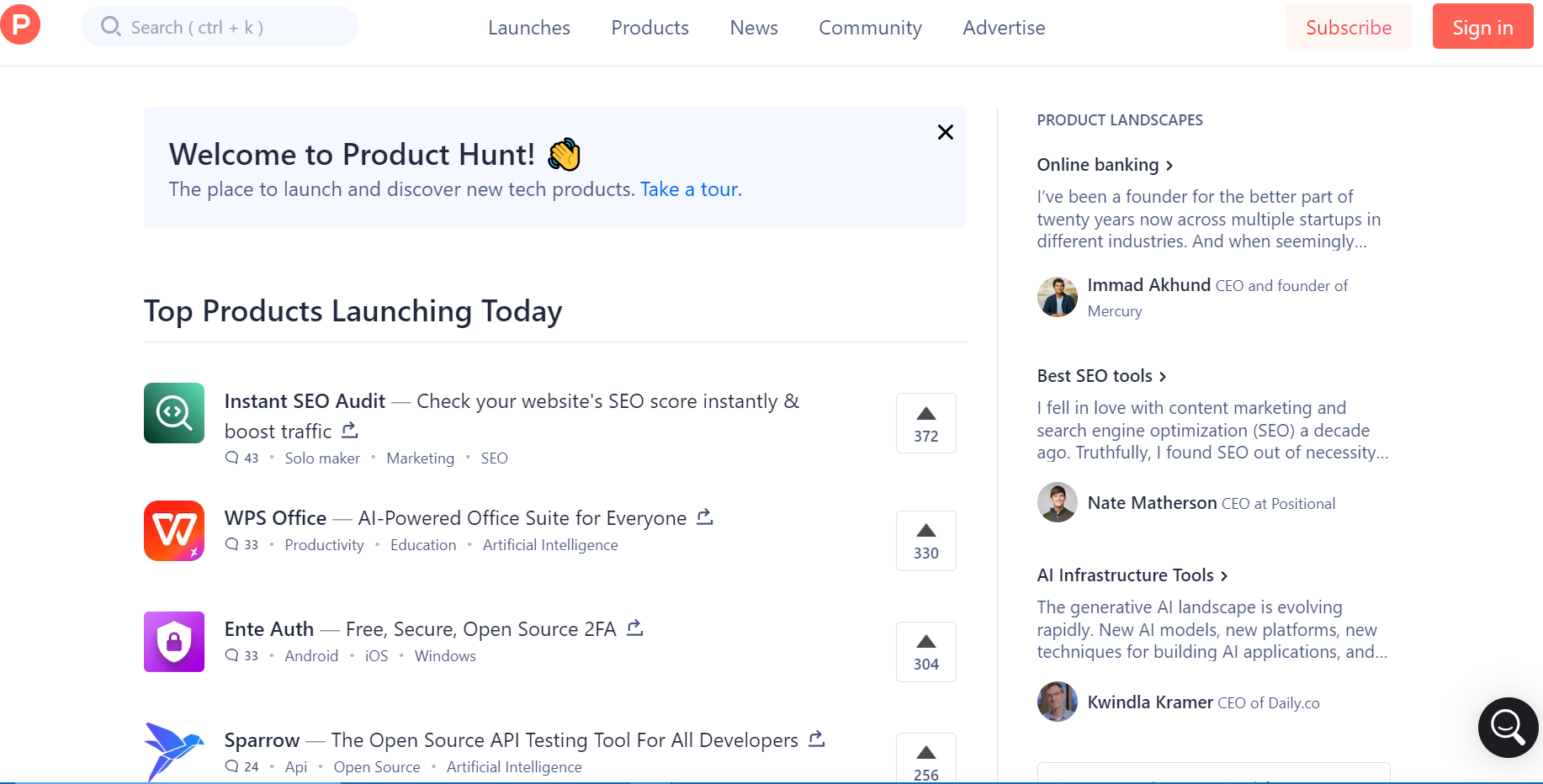1543x784 pixels.
Task: Open the floating round search button
Action: [1509, 728]
